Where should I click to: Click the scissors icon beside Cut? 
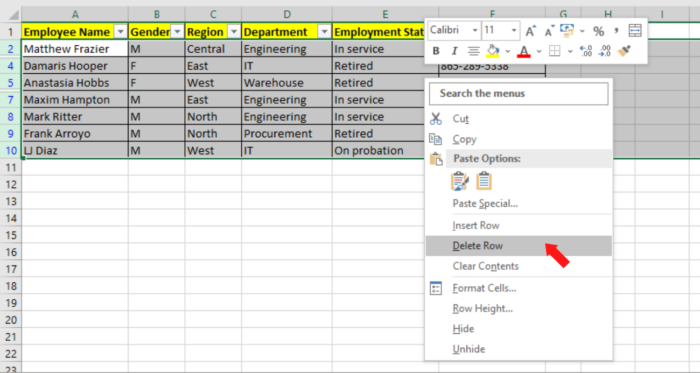point(436,119)
